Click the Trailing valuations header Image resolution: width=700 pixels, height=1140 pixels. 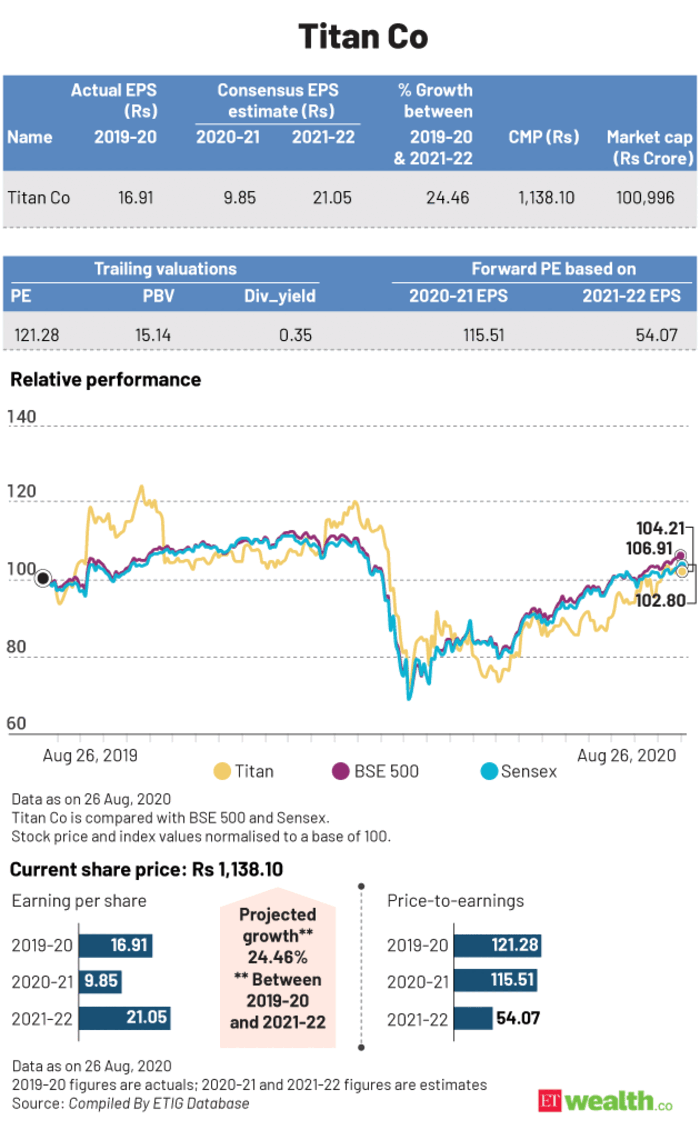(x=165, y=268)
